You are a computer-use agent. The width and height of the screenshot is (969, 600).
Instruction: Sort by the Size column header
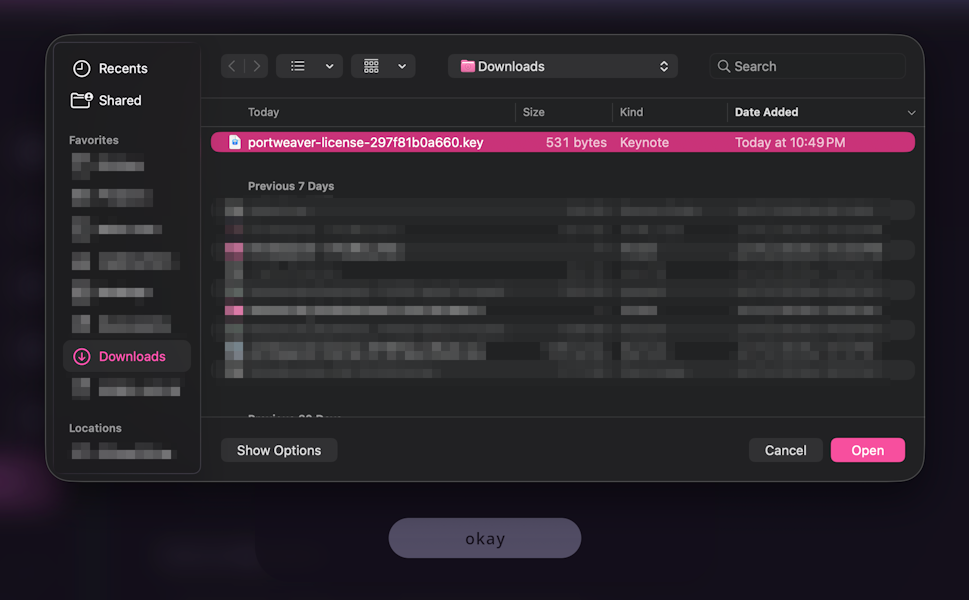(534, 112)
